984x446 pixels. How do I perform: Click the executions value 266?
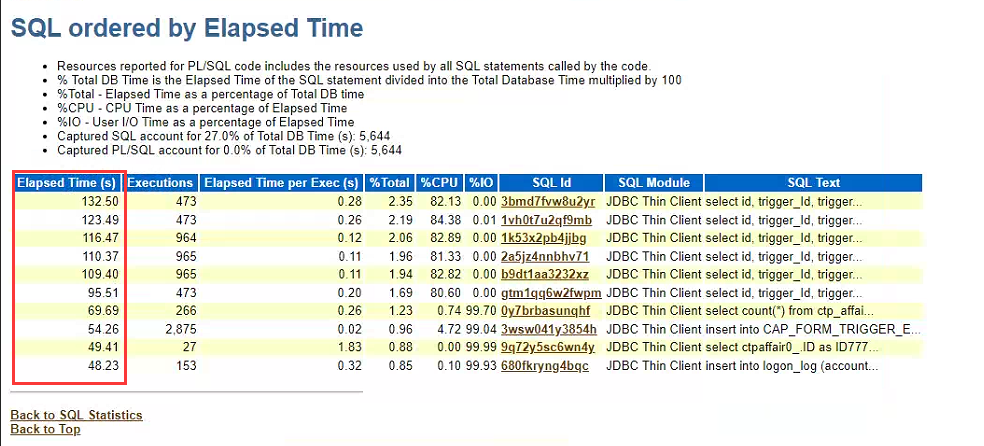click(x=186, y=311)
